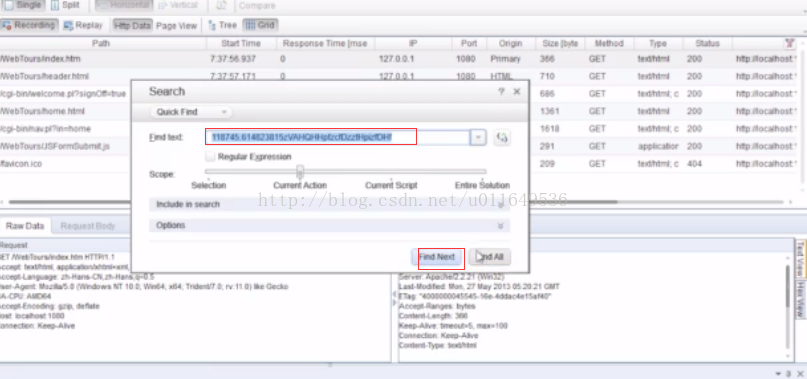Click the IP column header
The image size is (807, 379).
pyautogui.click(x=413, y=43)
